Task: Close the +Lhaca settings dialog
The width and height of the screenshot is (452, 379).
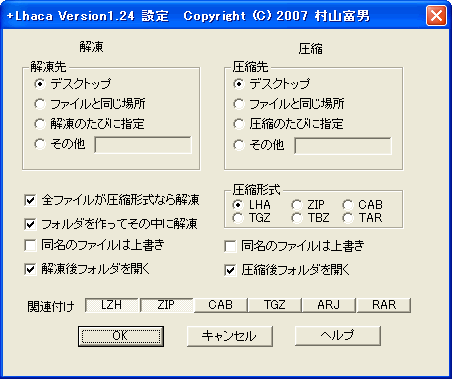Action: (x=436, y=16)
